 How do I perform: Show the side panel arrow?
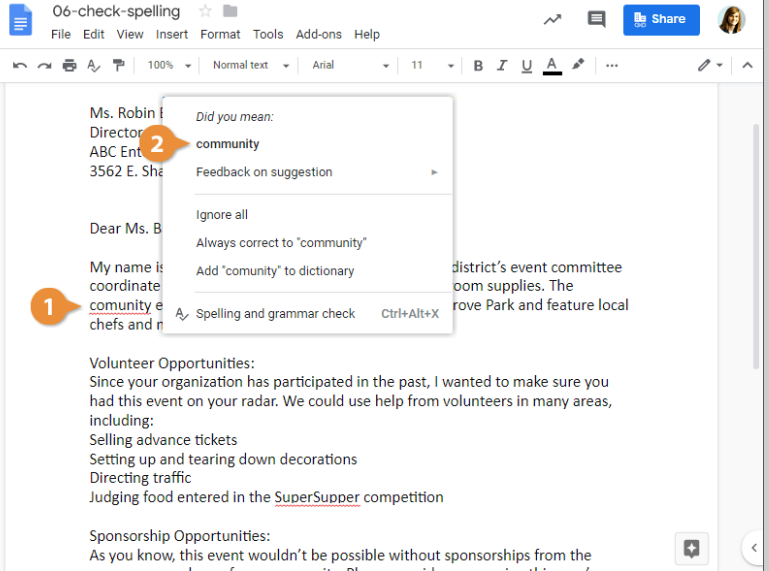pyautogui.click(x=754, y=547)
